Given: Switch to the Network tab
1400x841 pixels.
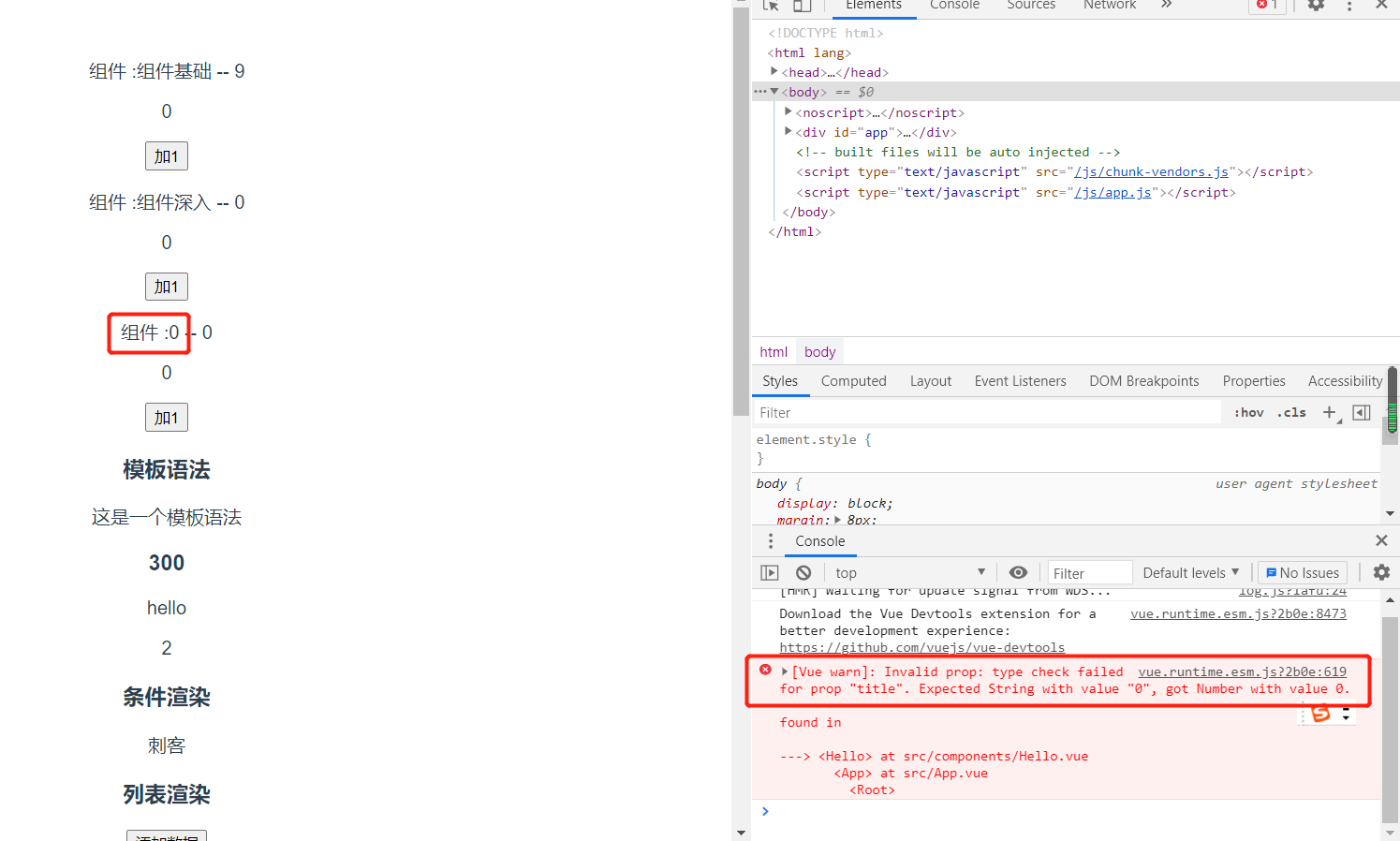Looking at the screenshot, I should 1110,6.
